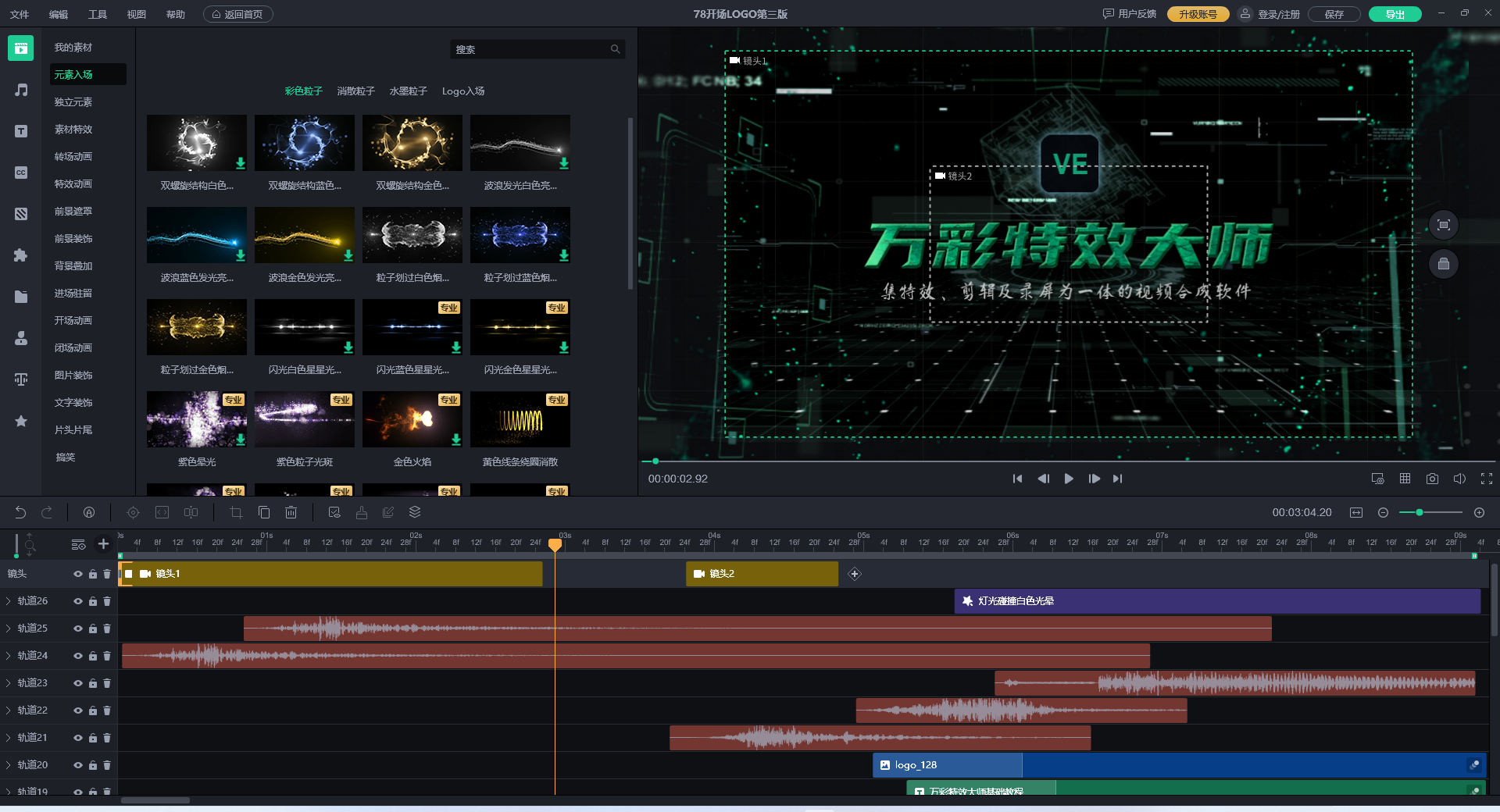Click the 升级账号 button
The height and width of the screenshot is (812, 1500).
tap(1198, 14)
